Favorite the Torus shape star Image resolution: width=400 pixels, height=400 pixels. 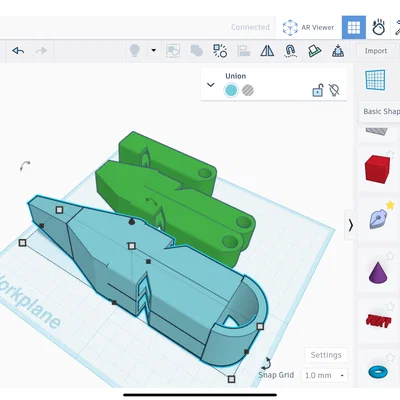(x=390, y=358)
